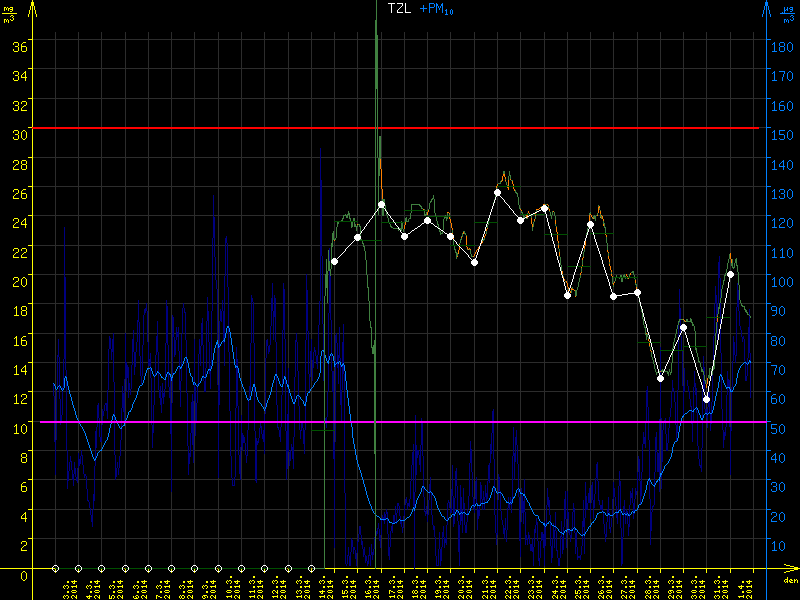Click the first white data point marker
Screen dimensions: 800x600
tap(334, 261)
